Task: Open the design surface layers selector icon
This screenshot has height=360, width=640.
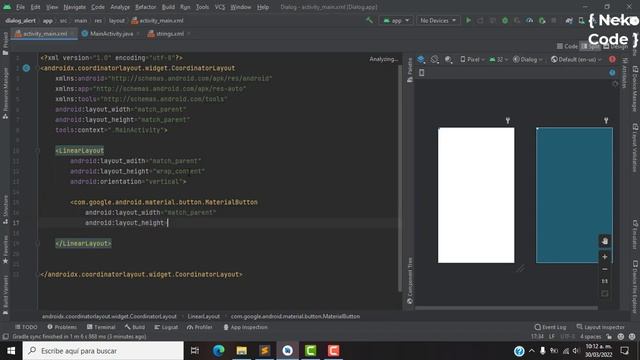Action: [x=421, y=60]
